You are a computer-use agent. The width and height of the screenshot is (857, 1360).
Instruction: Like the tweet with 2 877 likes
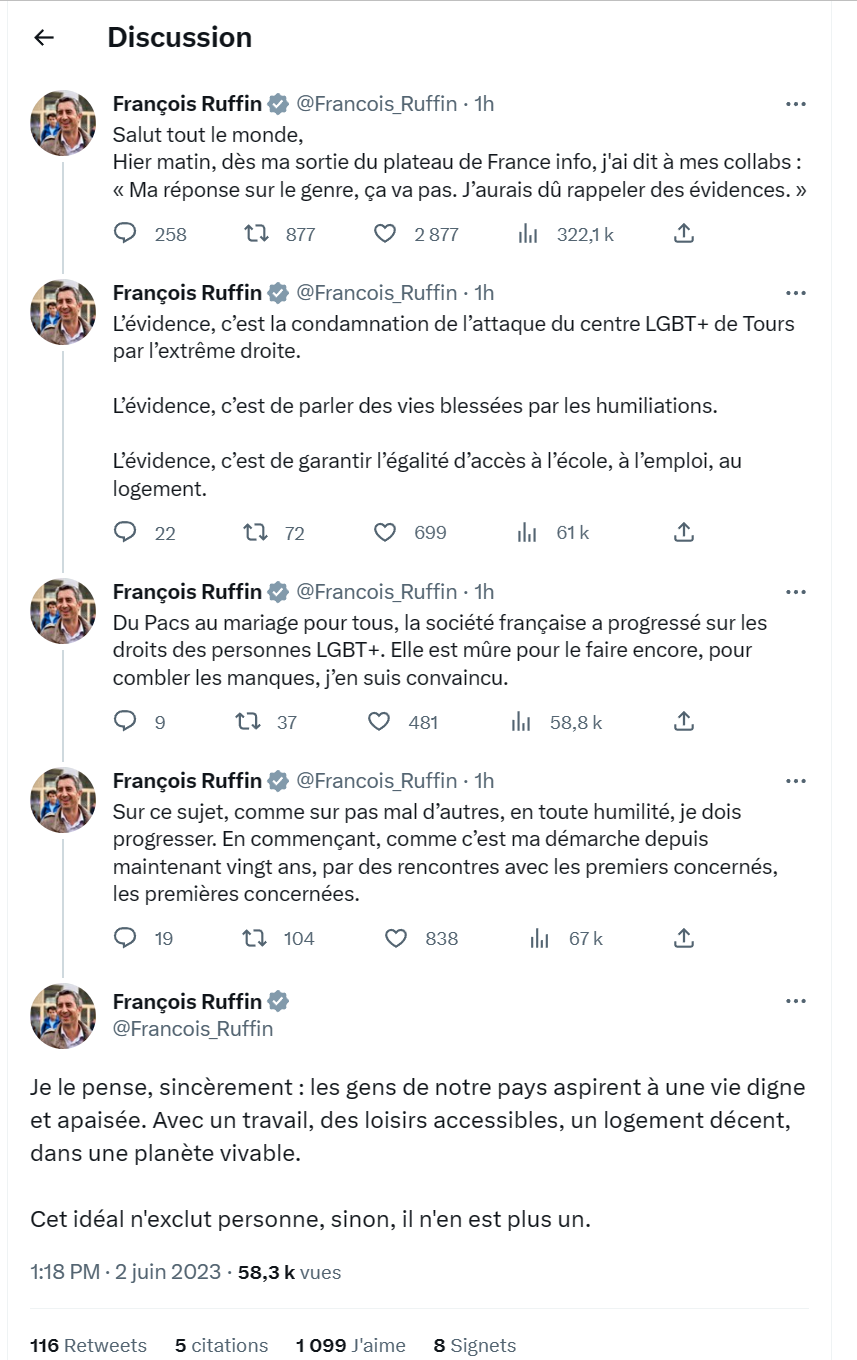point(385,234)
